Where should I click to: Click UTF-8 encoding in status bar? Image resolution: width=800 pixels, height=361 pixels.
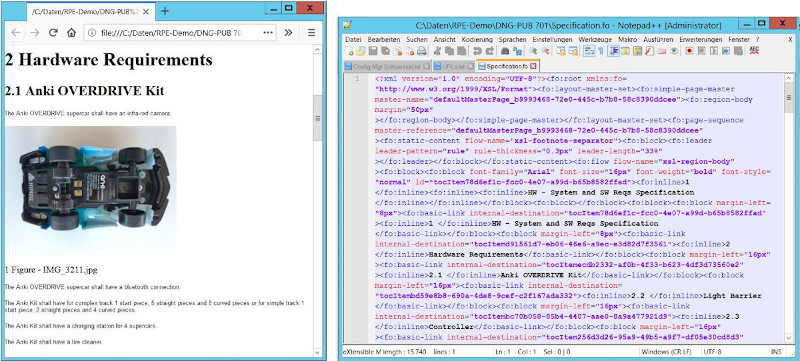click(712, 352)
